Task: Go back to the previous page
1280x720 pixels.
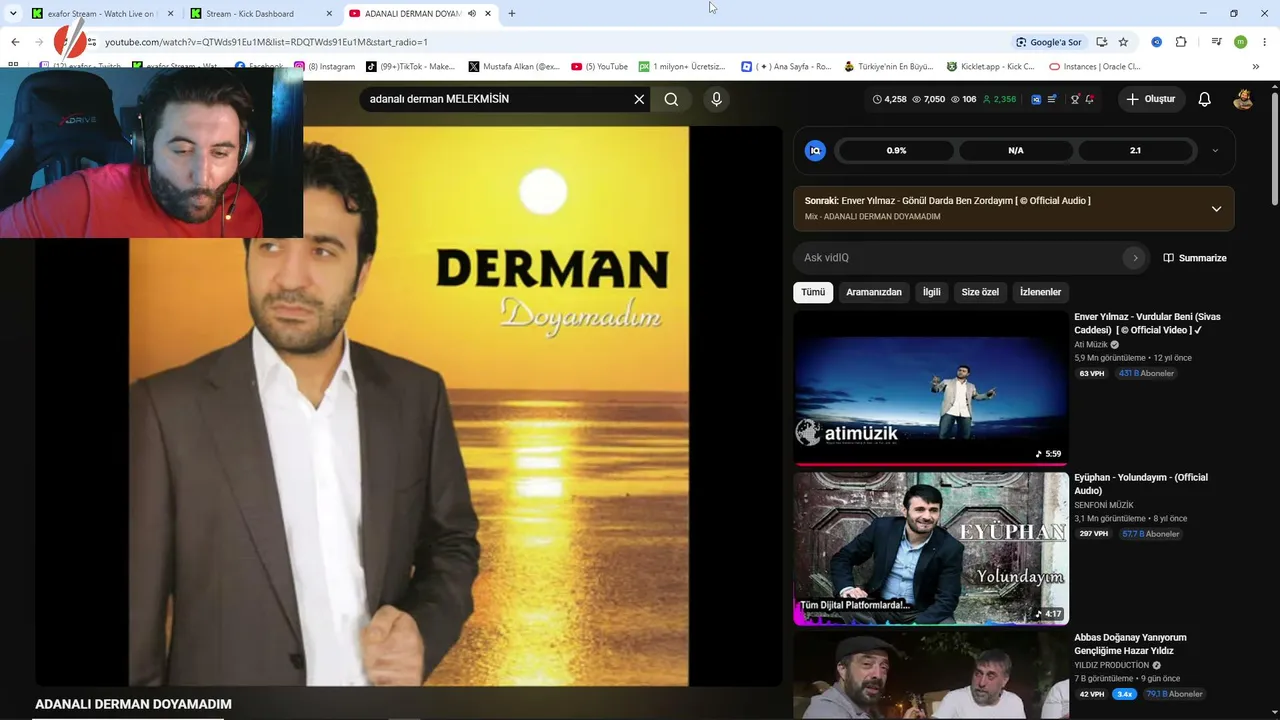Action: coord(15,42)
